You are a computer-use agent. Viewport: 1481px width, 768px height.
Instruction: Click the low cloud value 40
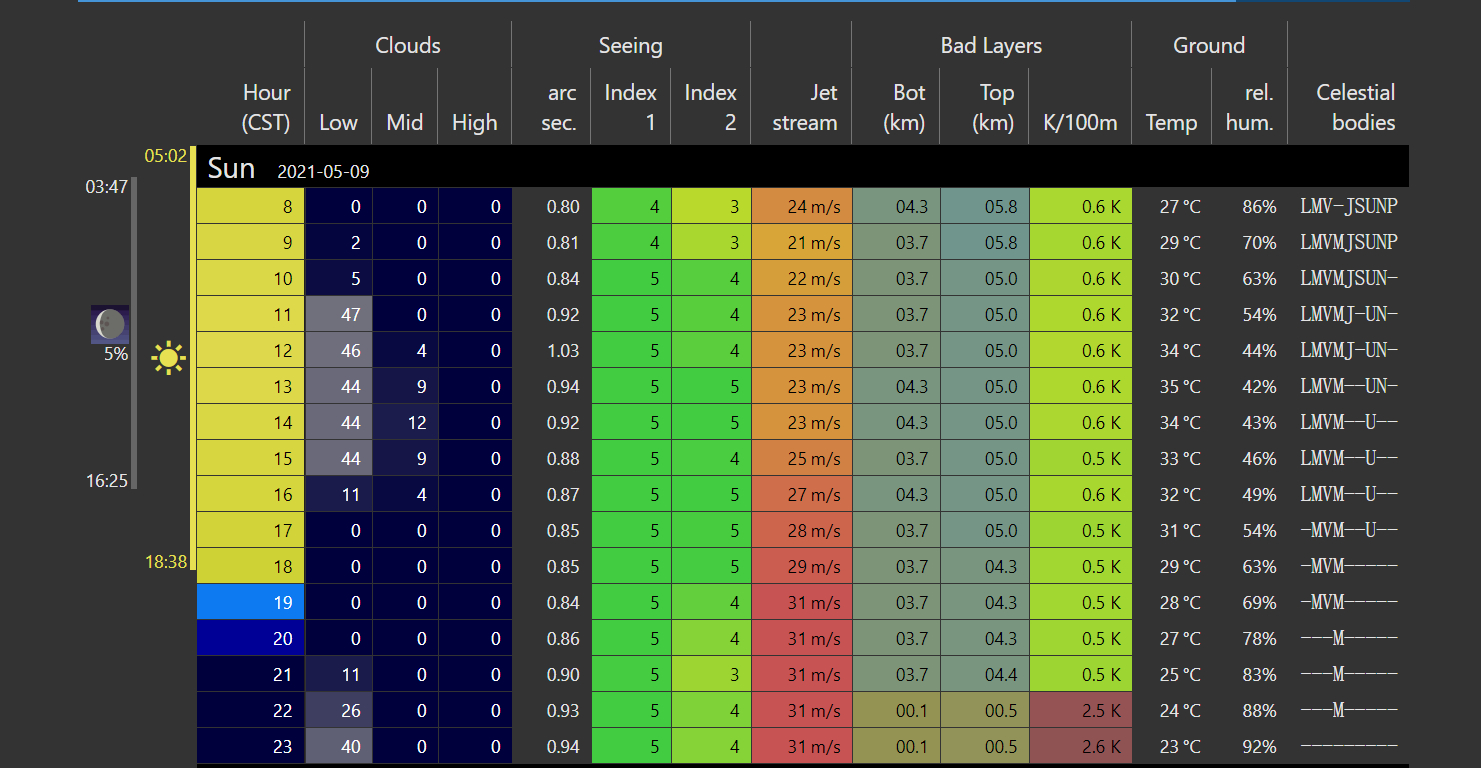coord(338,746)
